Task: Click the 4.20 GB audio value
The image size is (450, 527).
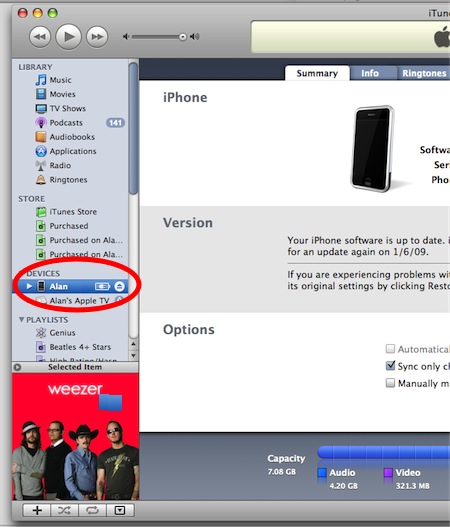Action: click(x=343, y=486)
